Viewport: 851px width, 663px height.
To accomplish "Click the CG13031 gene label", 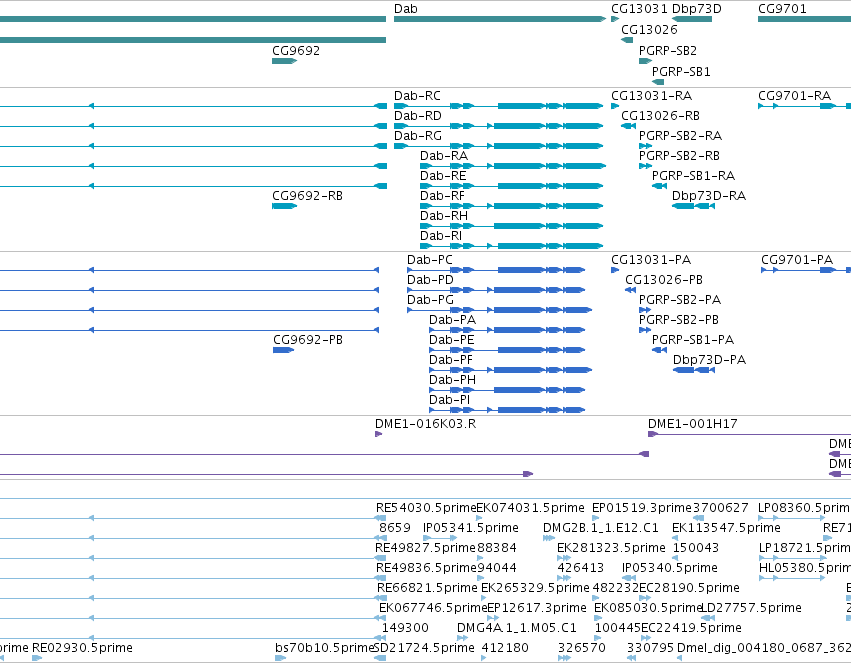I will tap(639, 9).
